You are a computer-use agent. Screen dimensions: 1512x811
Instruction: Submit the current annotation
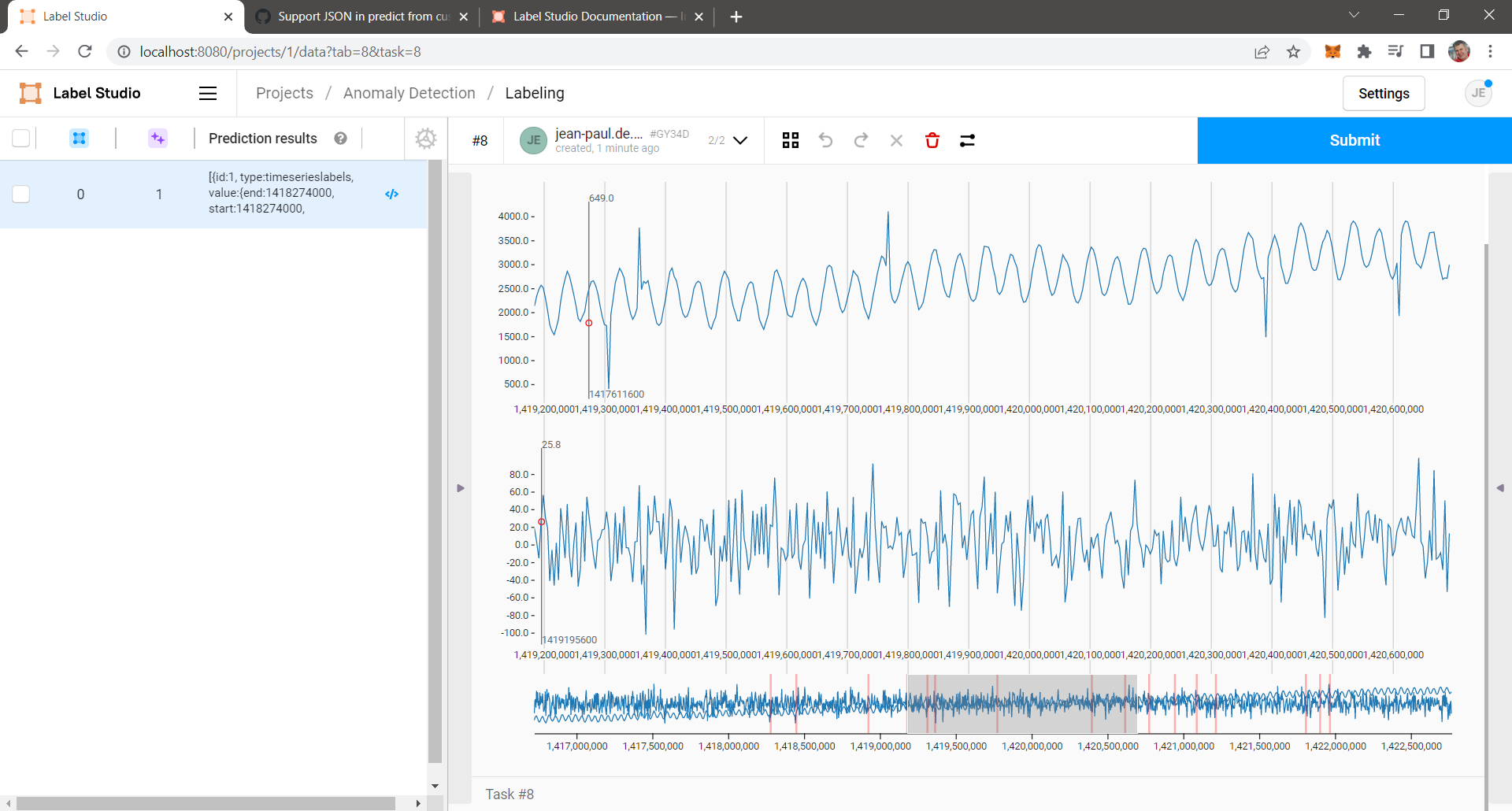[1354, 140]
